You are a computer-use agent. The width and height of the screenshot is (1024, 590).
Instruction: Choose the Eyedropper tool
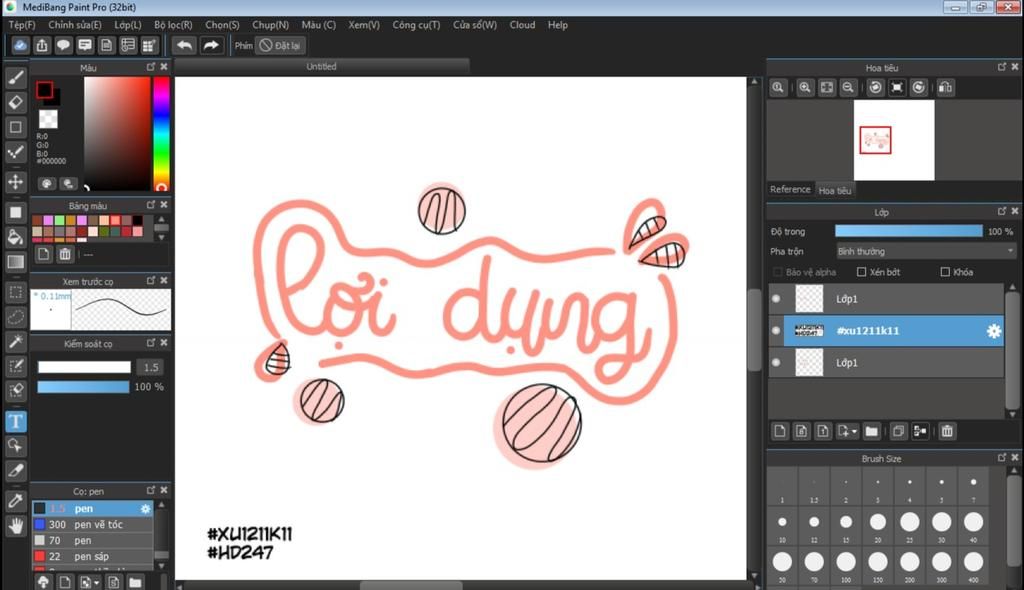pyautogui.click(x=16, y=500)
